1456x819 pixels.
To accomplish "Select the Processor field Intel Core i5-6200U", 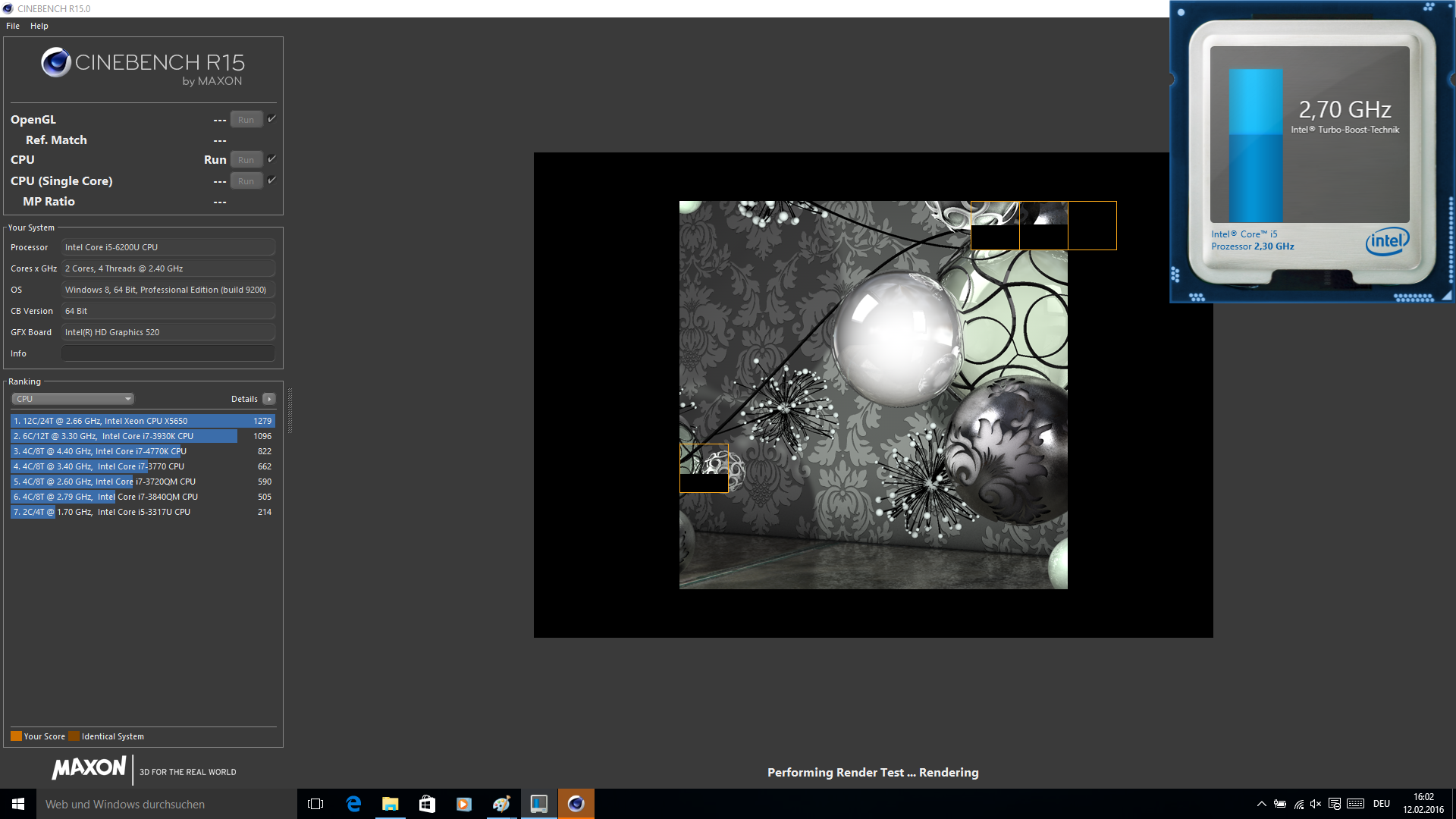I will 168,247.
